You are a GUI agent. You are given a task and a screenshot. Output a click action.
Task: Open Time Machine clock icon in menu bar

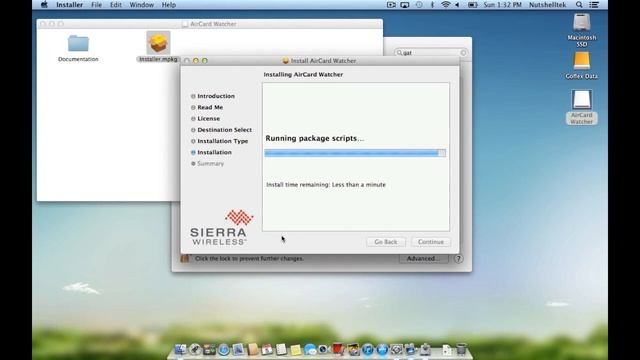pos(419,5)
